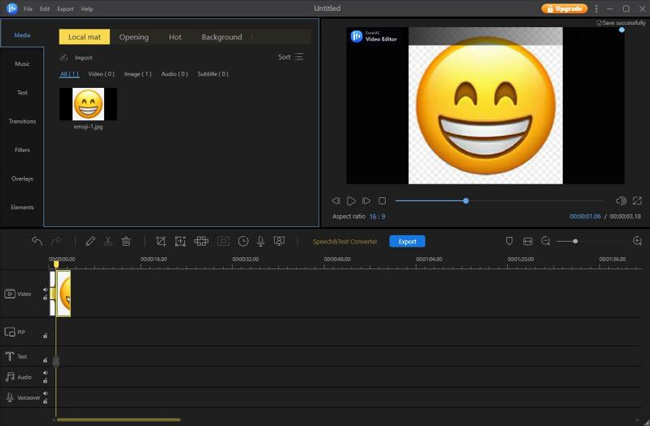Mute the Audio track

coord(45,373)
